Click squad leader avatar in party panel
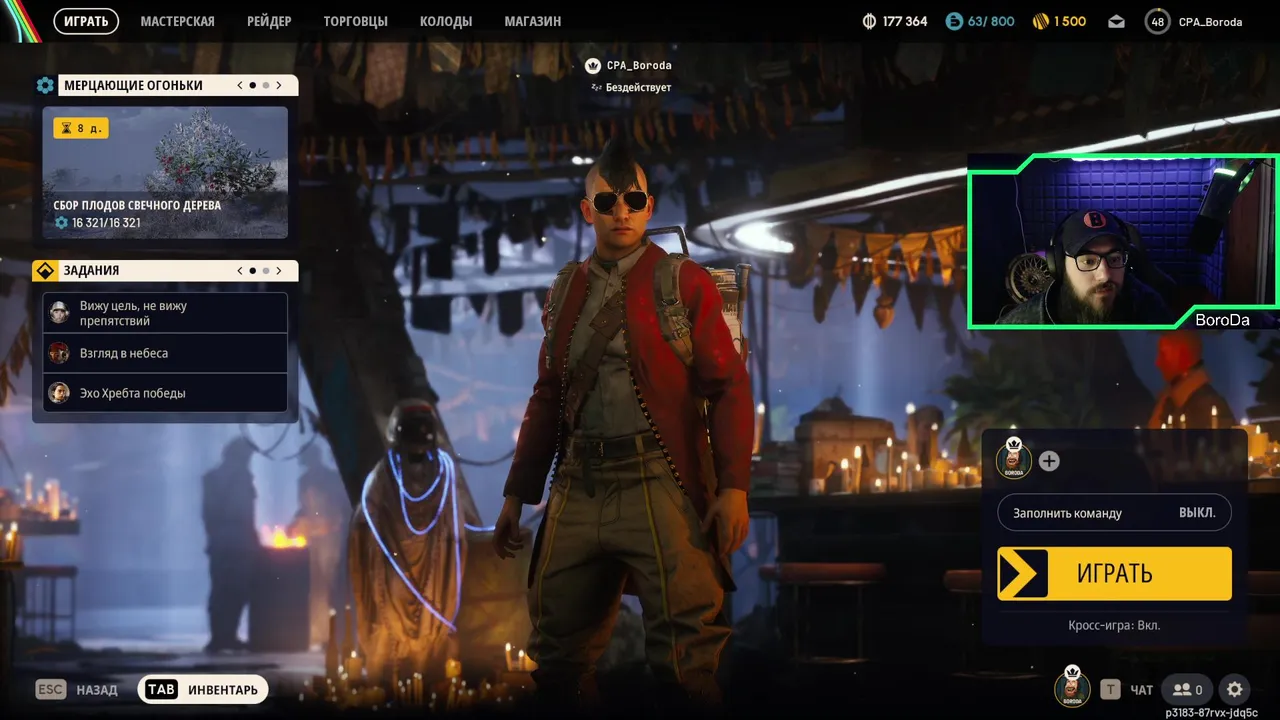Viewport: 1280px width, 720px height. click(x=1013, y=459)
